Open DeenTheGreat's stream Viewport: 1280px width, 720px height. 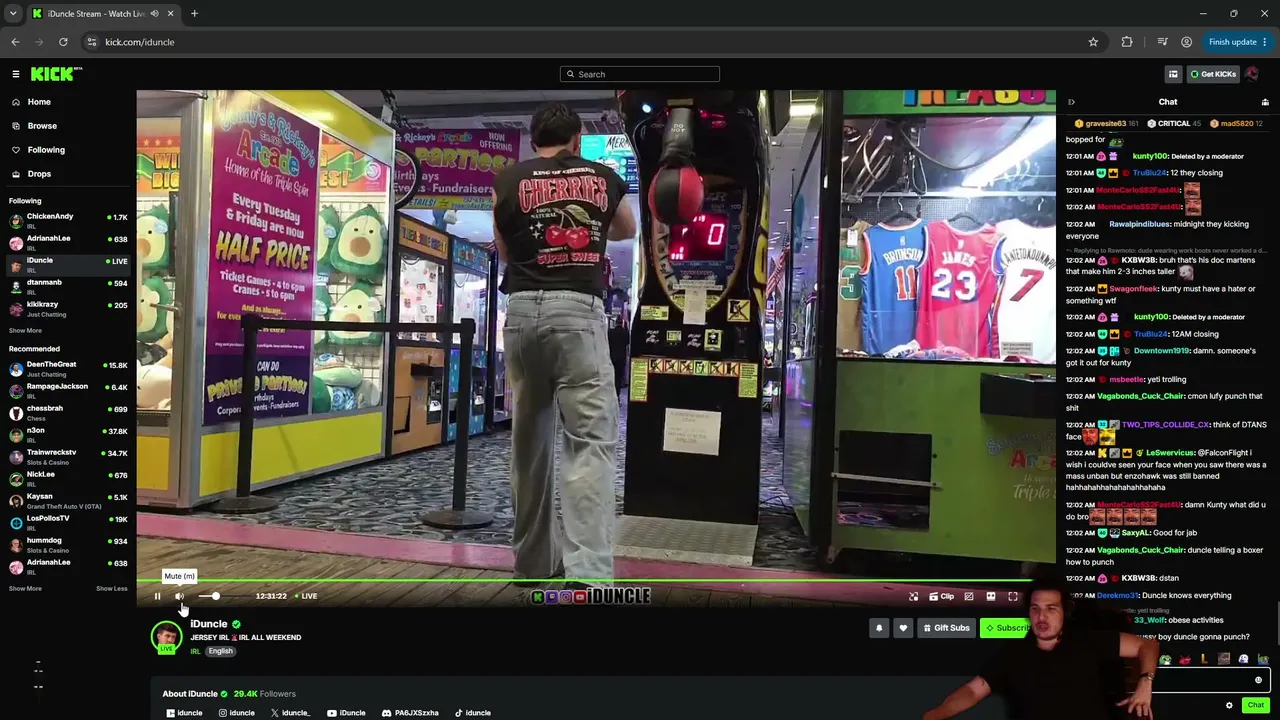point(68,368)
